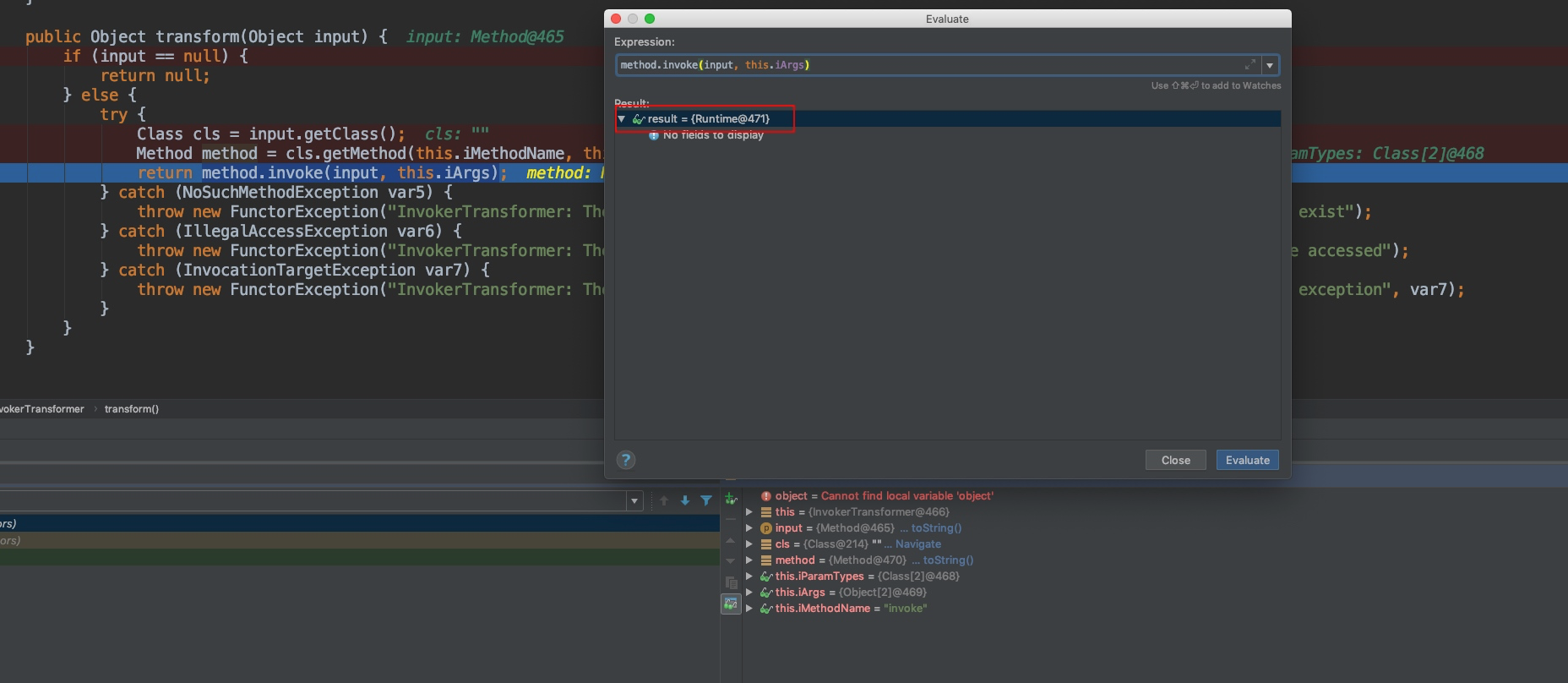Click the info icon next to 'No fields to display'
The image size is (1568, 683).
(653, 135)
